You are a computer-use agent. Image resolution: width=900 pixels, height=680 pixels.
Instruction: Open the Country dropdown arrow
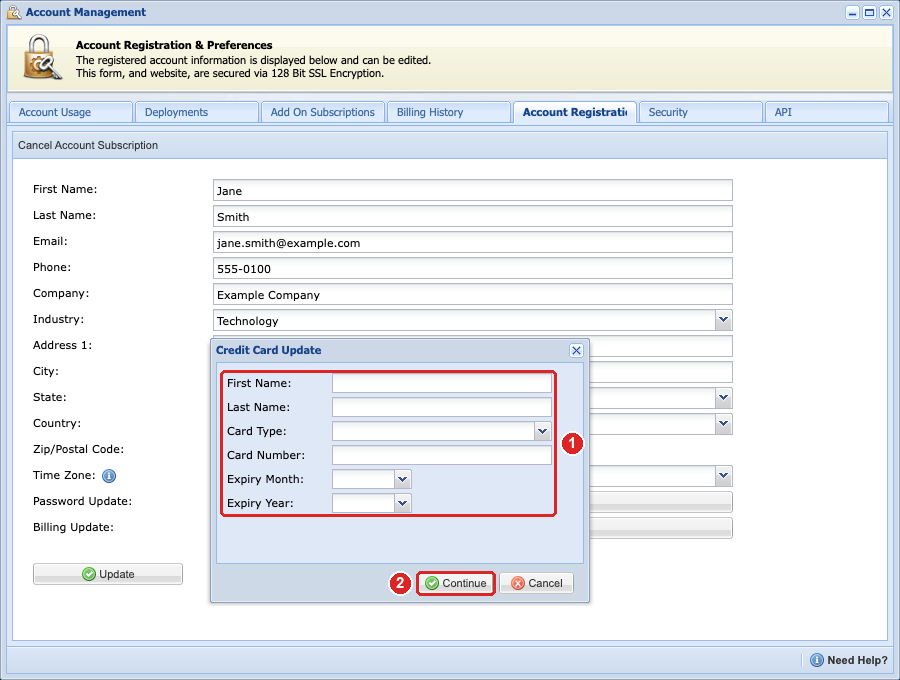[x=723, y=423]
